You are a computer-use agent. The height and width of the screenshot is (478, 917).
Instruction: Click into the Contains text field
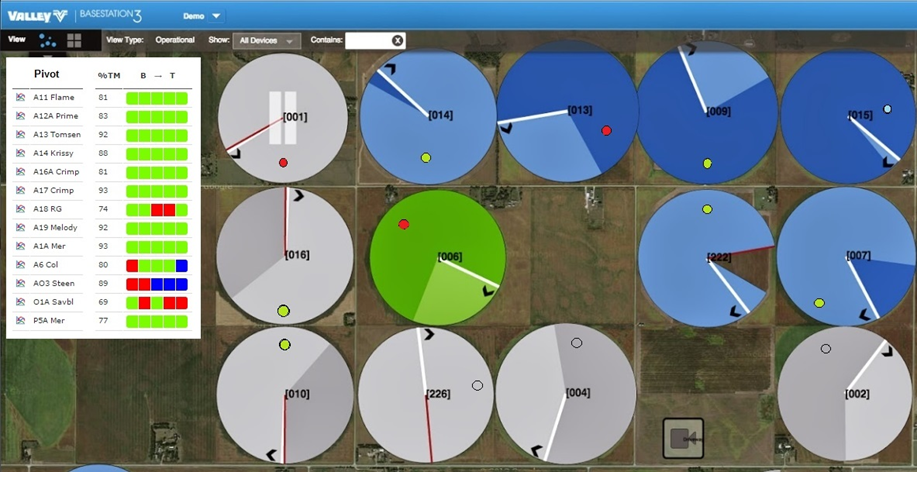(x=368, y=40)
